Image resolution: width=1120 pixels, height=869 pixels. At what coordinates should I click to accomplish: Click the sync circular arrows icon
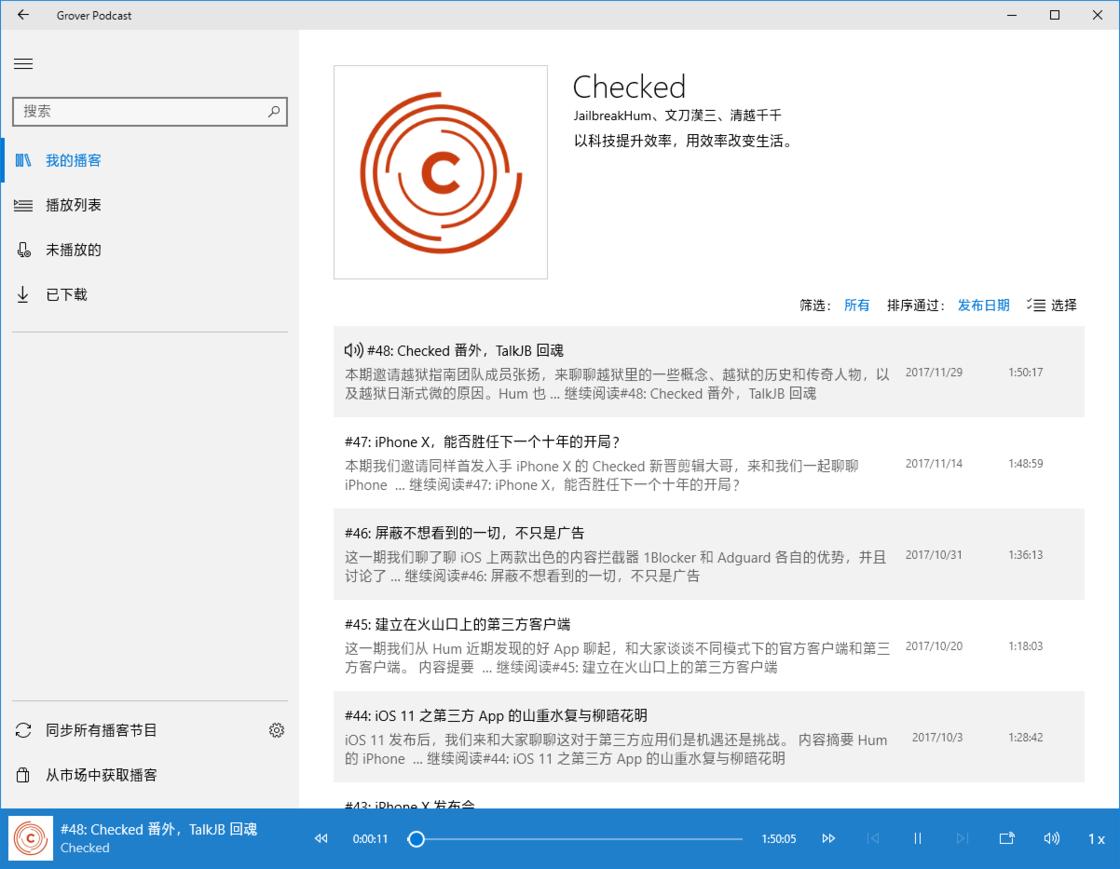point(24,730)
